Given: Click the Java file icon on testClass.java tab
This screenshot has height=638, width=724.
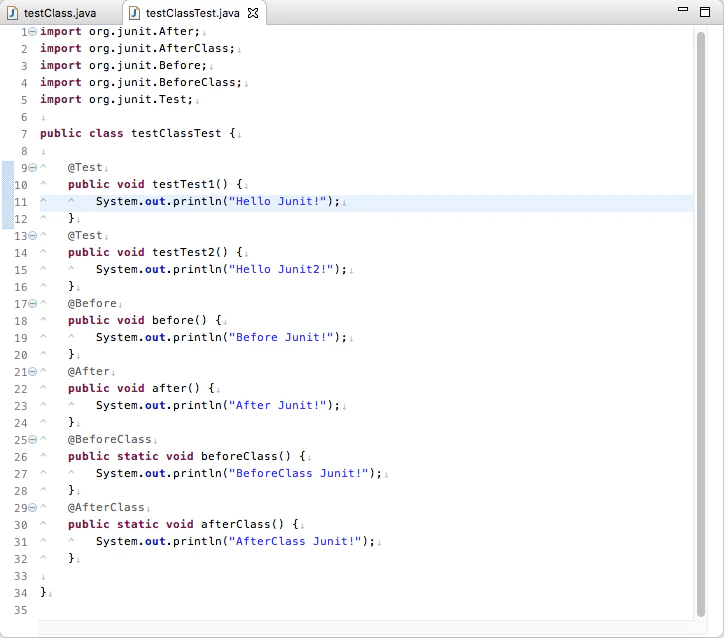Looking at the screenshot, I should (x=12, y=13).
